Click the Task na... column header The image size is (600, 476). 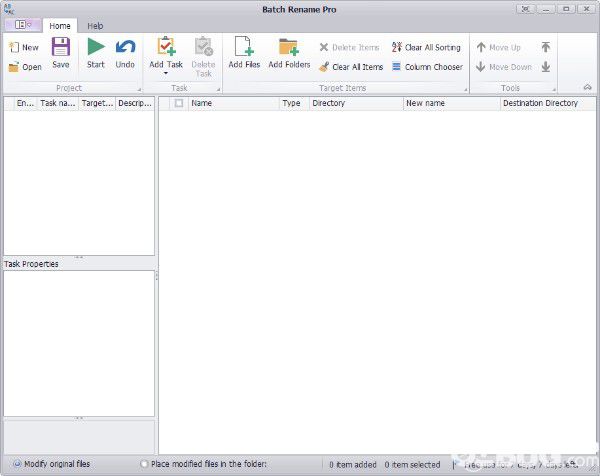(58, 103)
